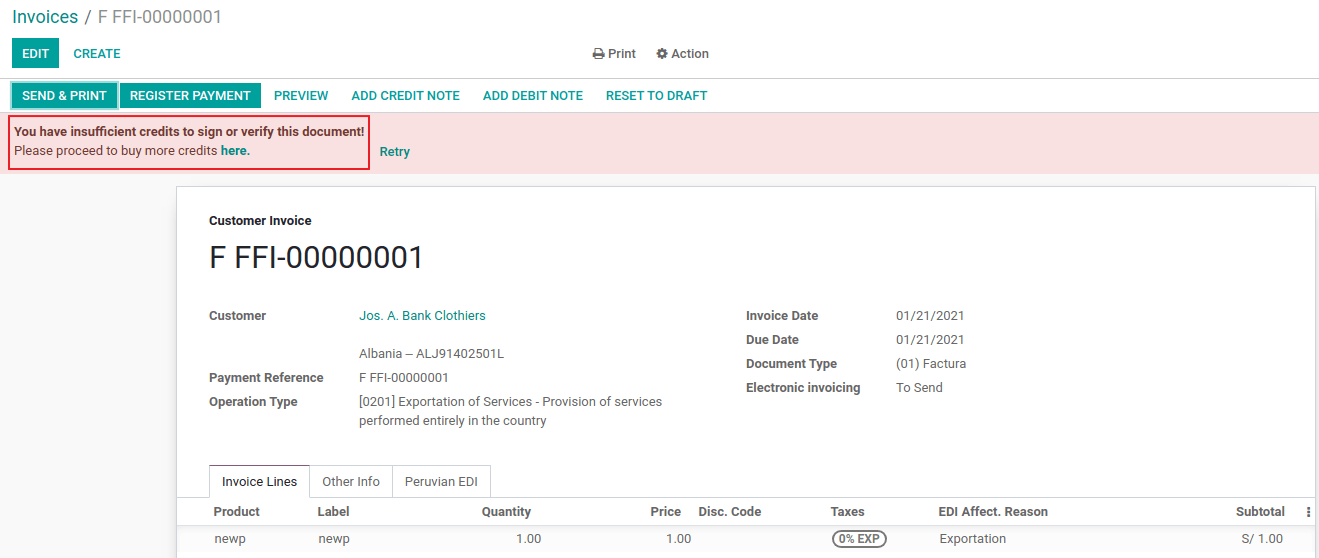Click Retry in the error banner
This screenshot has height=558, width=1319.
coord(394,152)
